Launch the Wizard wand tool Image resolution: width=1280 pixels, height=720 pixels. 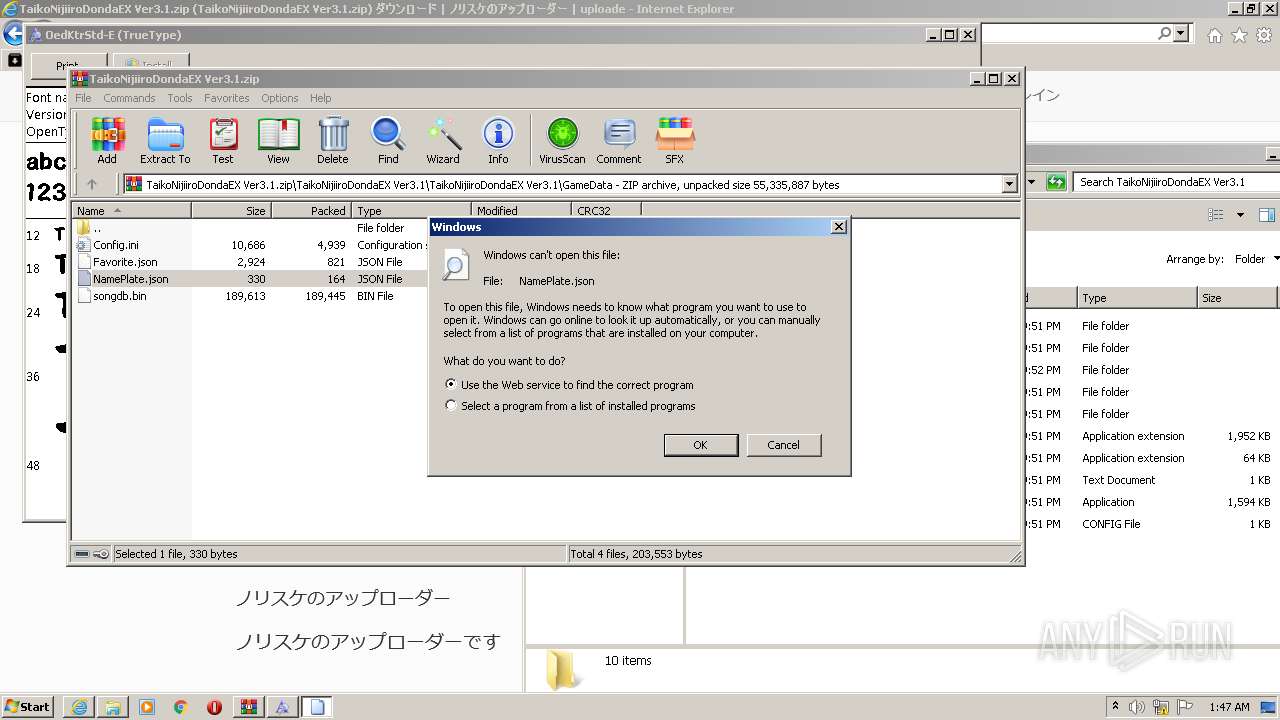pyautogui.click(x=443, y=141)
